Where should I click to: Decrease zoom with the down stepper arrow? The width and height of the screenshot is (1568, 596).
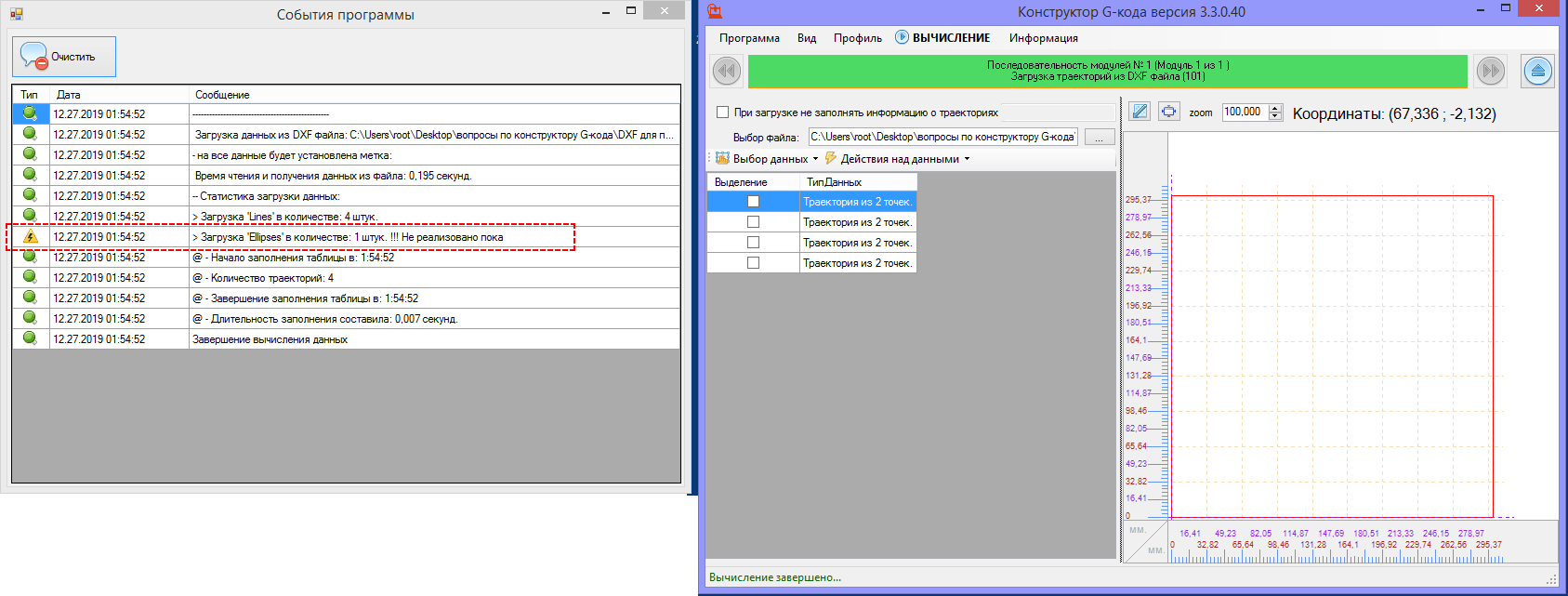pos(1275,117)
